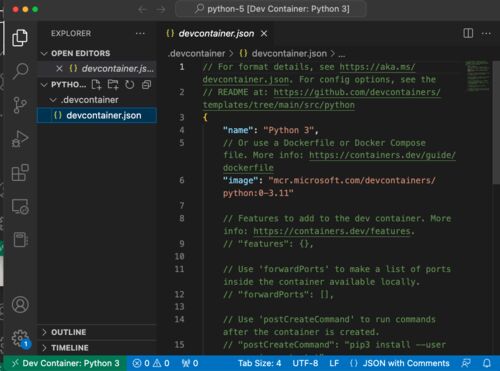
Task: Refresh the explorer file tree
Action: tap(130, 85)
